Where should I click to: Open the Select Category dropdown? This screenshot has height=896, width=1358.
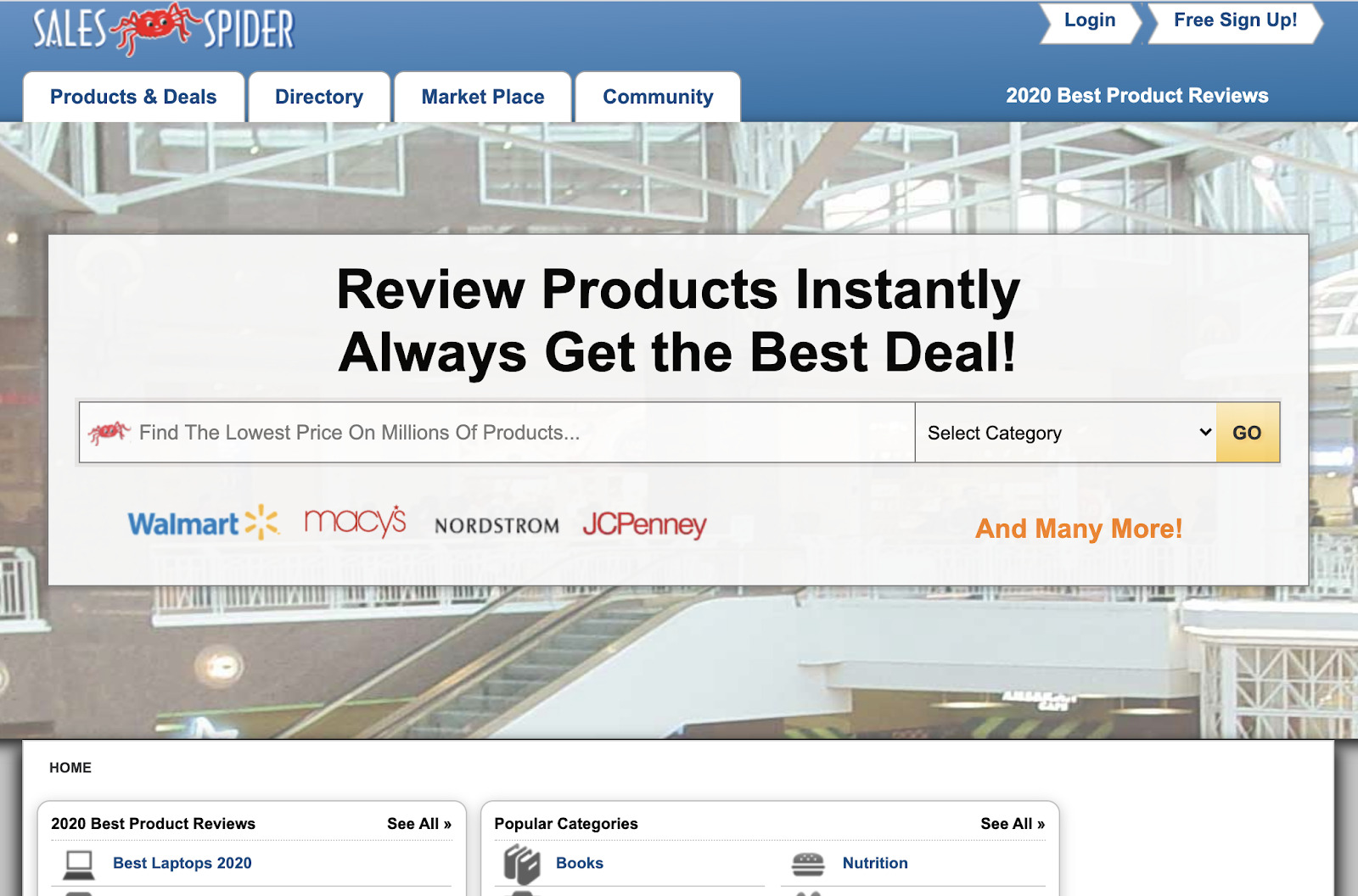pos(1065,432)
